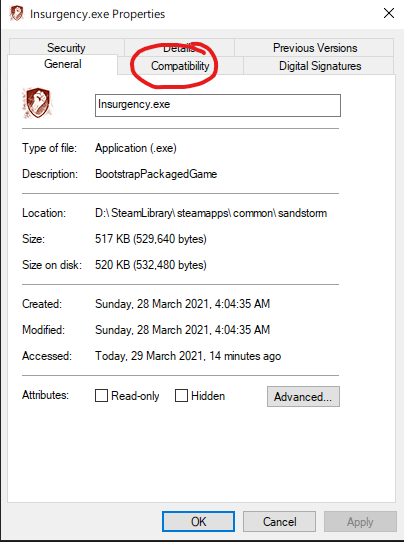Click the title bar Insurgency icon
Screen dimensions: 404x542
[x=16, y=13]
